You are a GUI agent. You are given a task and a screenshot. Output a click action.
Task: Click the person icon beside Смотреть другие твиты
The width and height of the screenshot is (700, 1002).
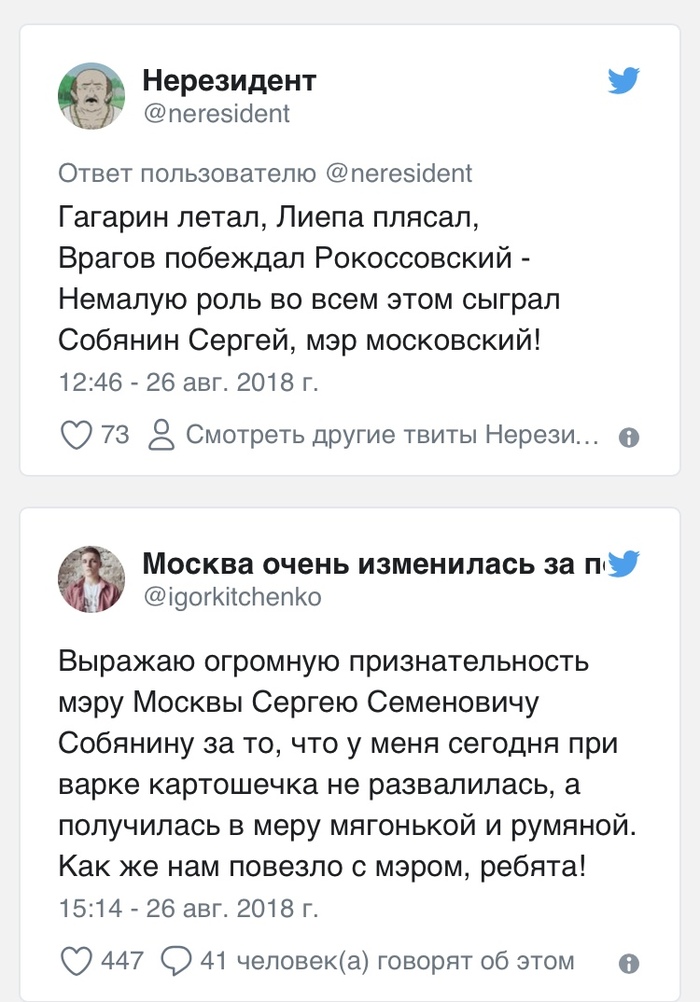[161, 435]
